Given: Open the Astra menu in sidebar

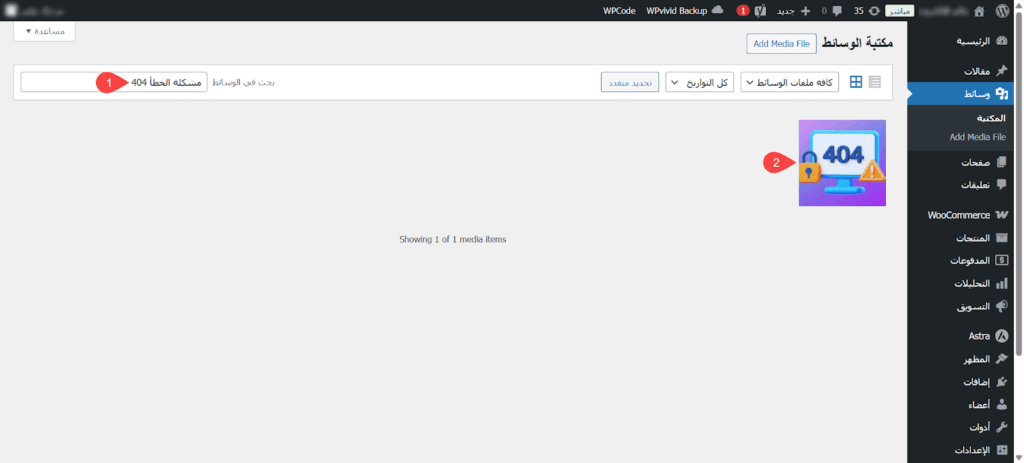Looking at the screenshot, I should coord(973,336).
